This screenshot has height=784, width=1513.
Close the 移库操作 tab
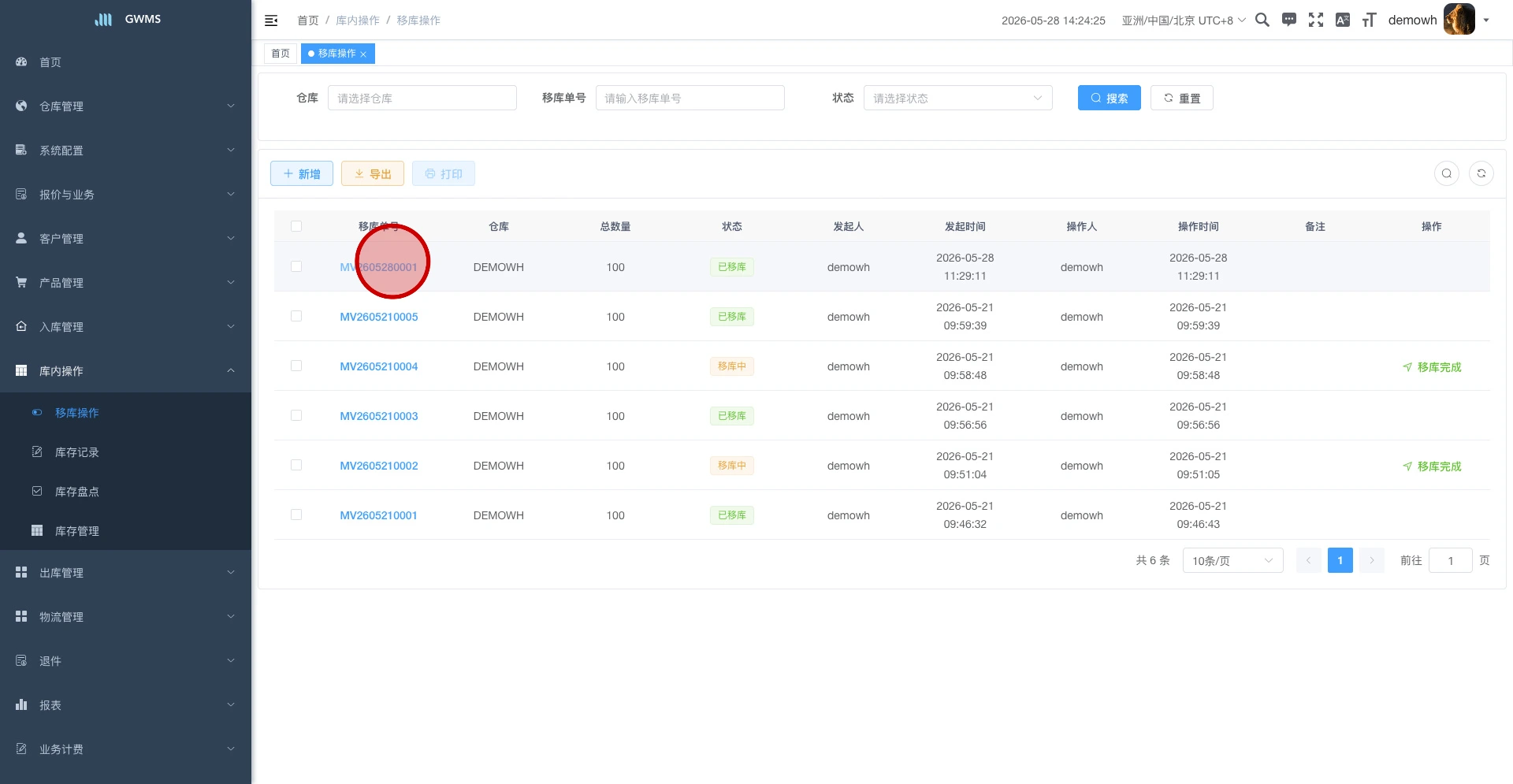pyautogui.click(x=363, y=54)
